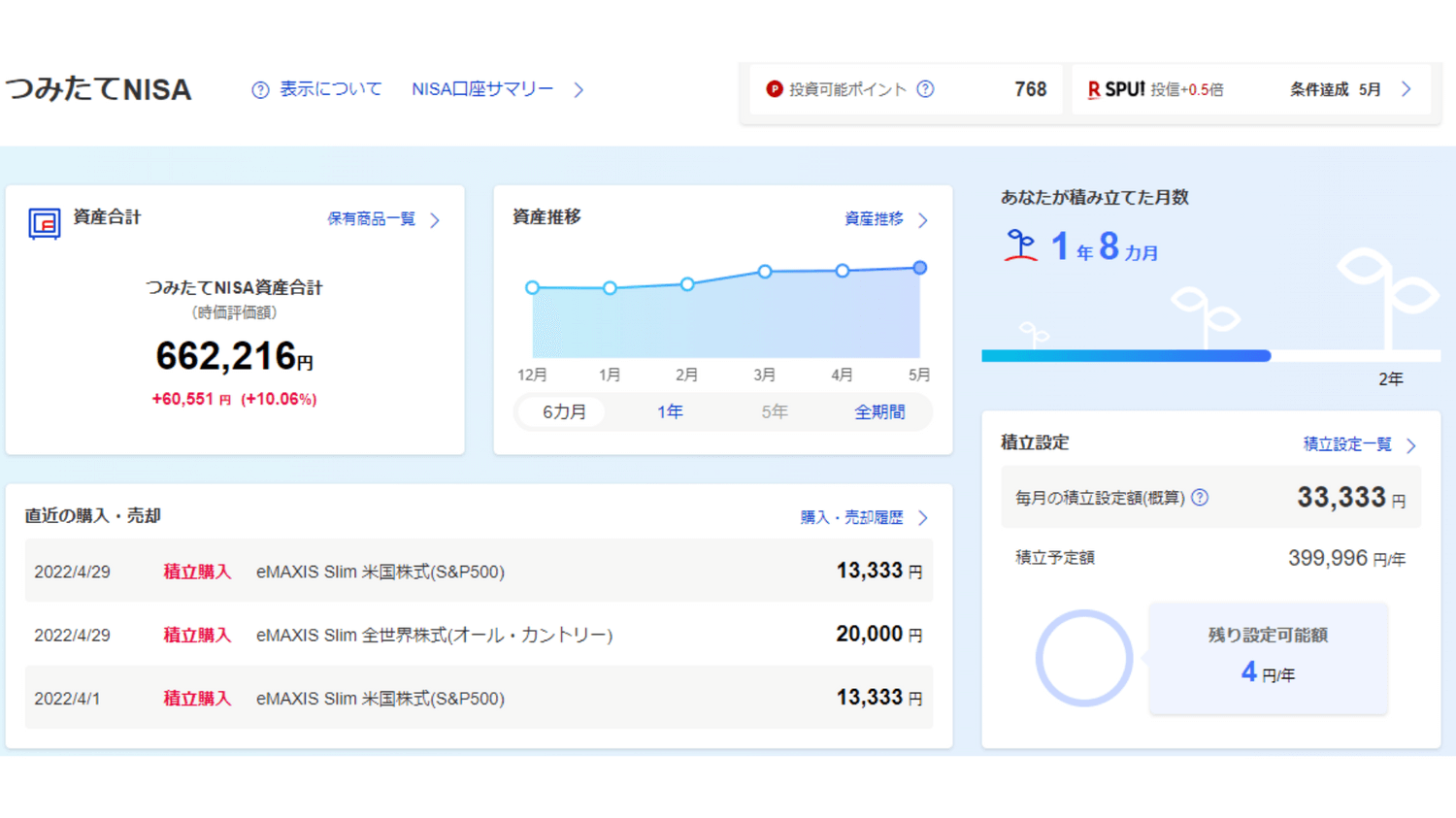Select the 2022/4/1 S&P500 purchase row
This screenshot has height=818, width=1456.
click(x=479, y=697)
